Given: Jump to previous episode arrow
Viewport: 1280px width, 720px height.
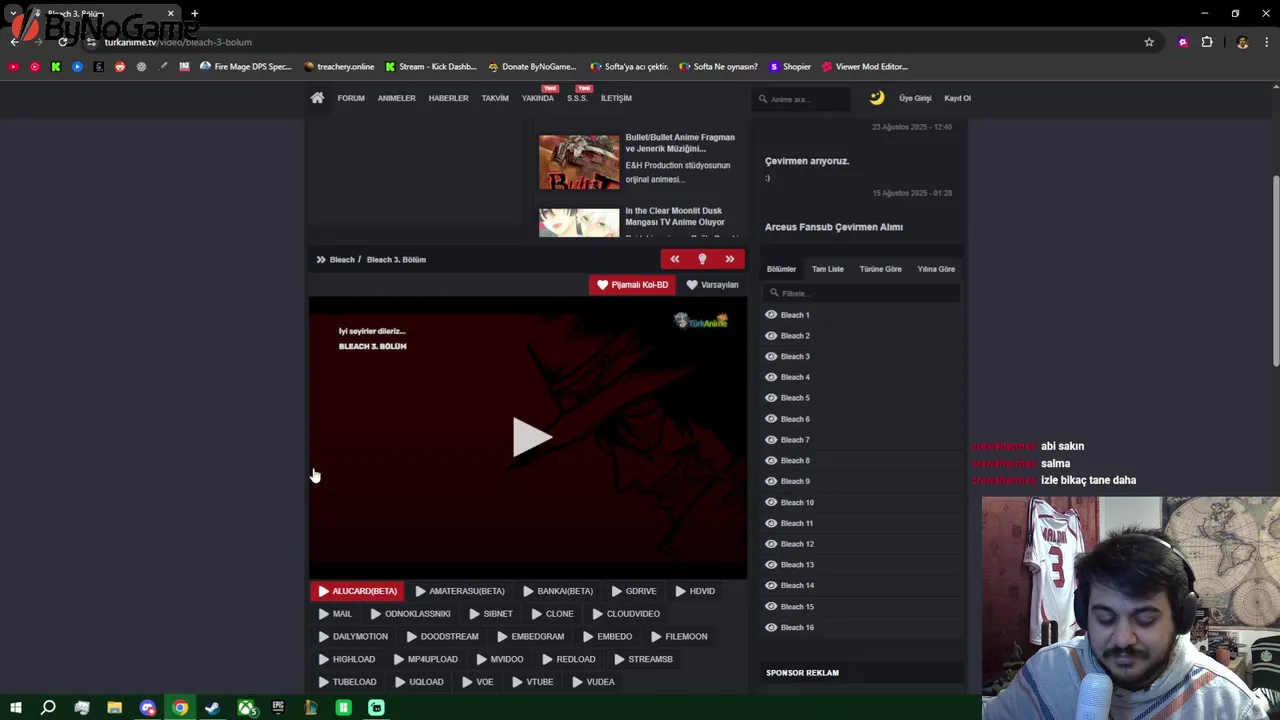Looking at the screenshot, I should pos(674,259).
